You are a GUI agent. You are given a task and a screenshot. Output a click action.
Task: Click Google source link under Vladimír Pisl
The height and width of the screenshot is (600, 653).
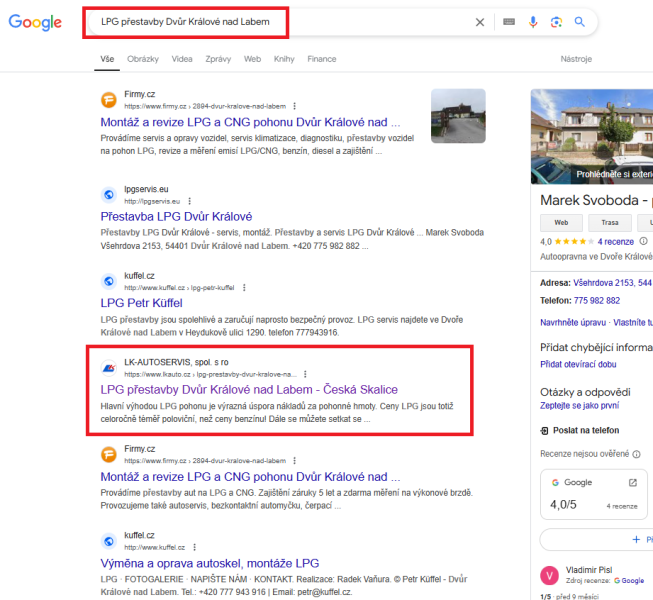coord(629,581)
